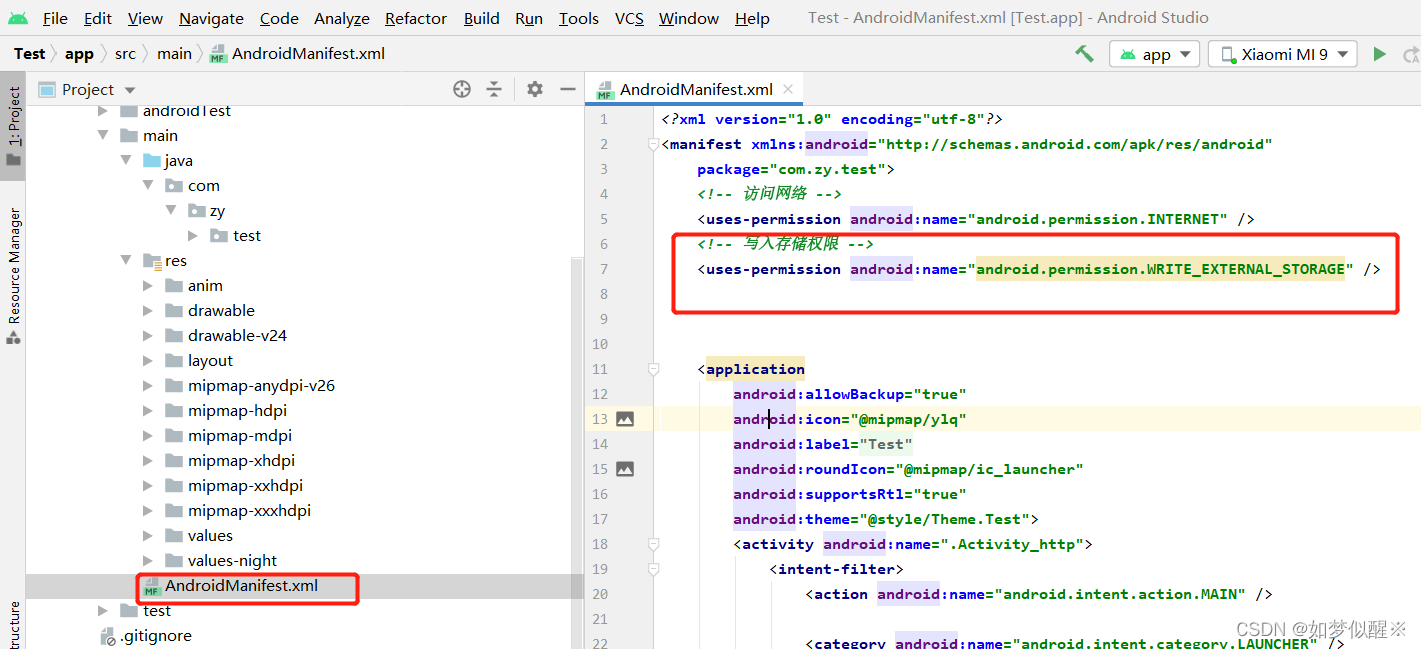Expand the test package under zy

click(x=193, y=235)
